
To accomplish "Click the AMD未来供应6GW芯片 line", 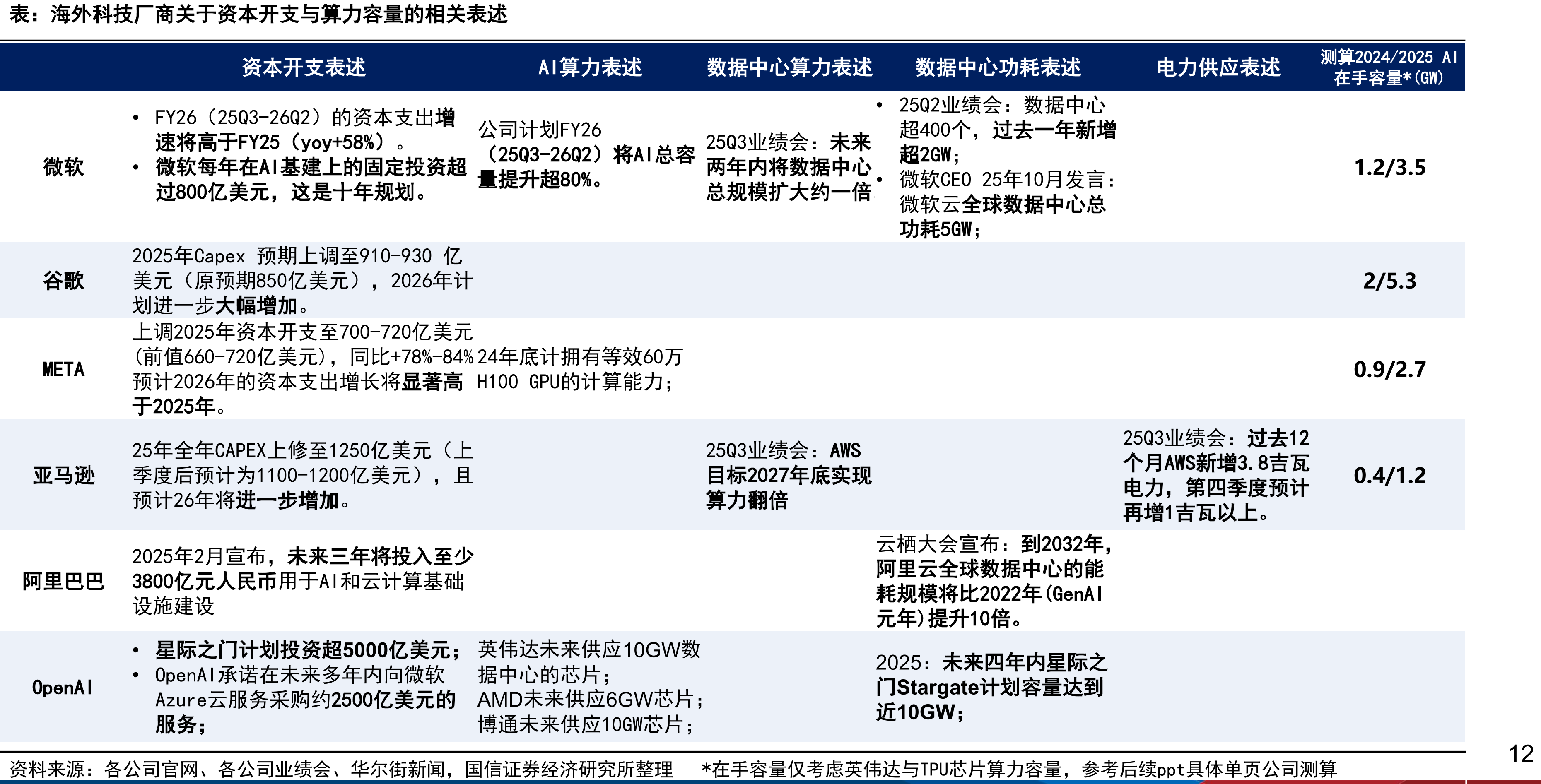I will pos(591,700).
